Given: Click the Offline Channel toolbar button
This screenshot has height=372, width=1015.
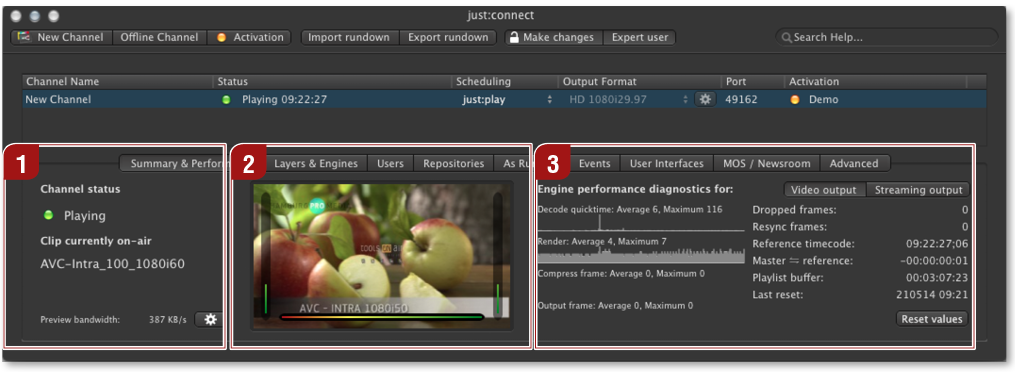Looking at the screenshot, I should coord(160,38).
